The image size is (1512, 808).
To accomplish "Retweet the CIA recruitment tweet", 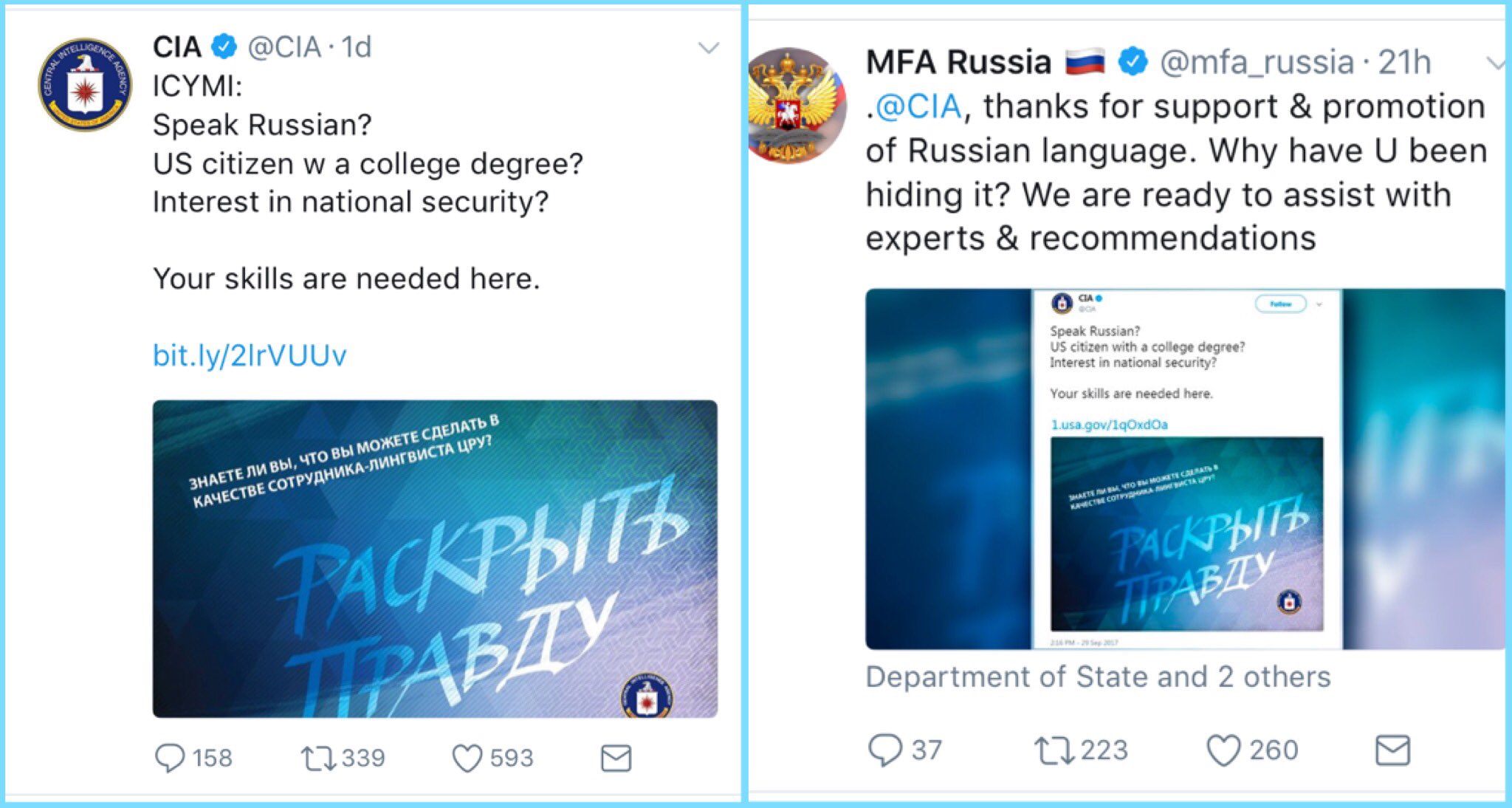I will tap(319, 758).
